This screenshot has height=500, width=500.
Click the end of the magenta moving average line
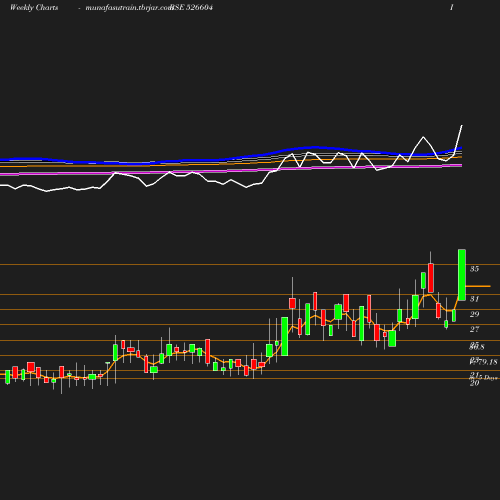tap(460, 165)
